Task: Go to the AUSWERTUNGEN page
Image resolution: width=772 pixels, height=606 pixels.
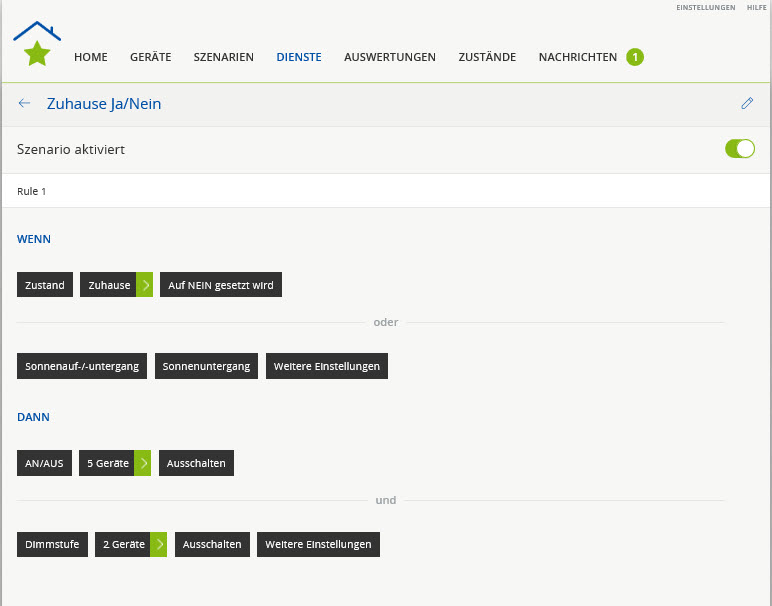Action: (389, 57)
